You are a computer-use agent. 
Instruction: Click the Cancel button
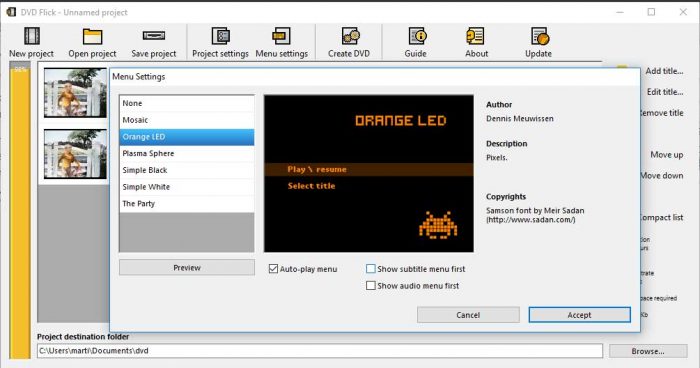click(x=468, y=315)
